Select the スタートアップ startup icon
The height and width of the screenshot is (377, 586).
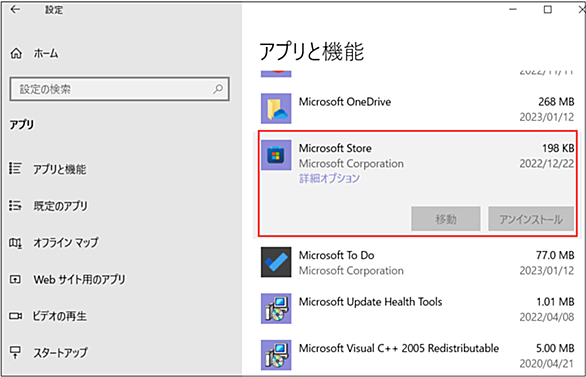click(15, 352)
